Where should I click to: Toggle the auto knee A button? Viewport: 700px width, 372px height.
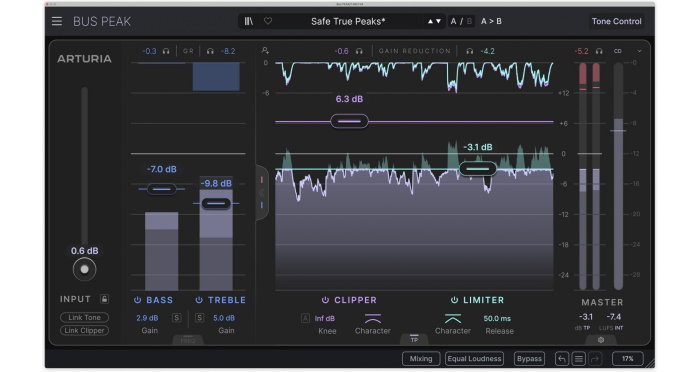click(x=305, y=318)
